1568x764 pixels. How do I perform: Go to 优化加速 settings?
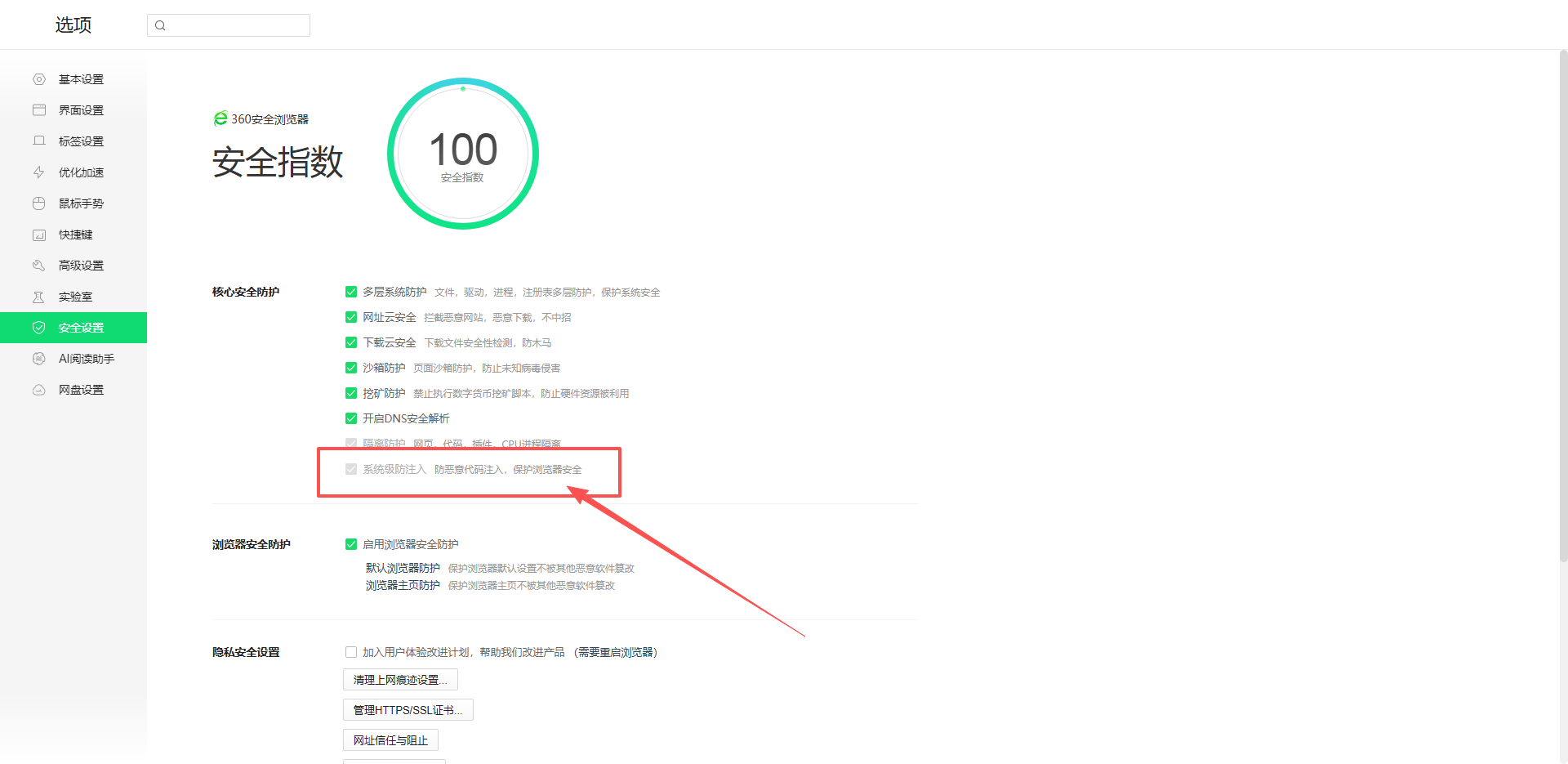pyautogui.click(x=73, y=172)
